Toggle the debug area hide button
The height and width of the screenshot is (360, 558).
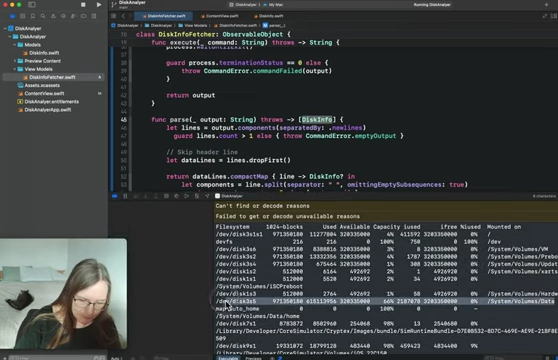tap(115, 196)
